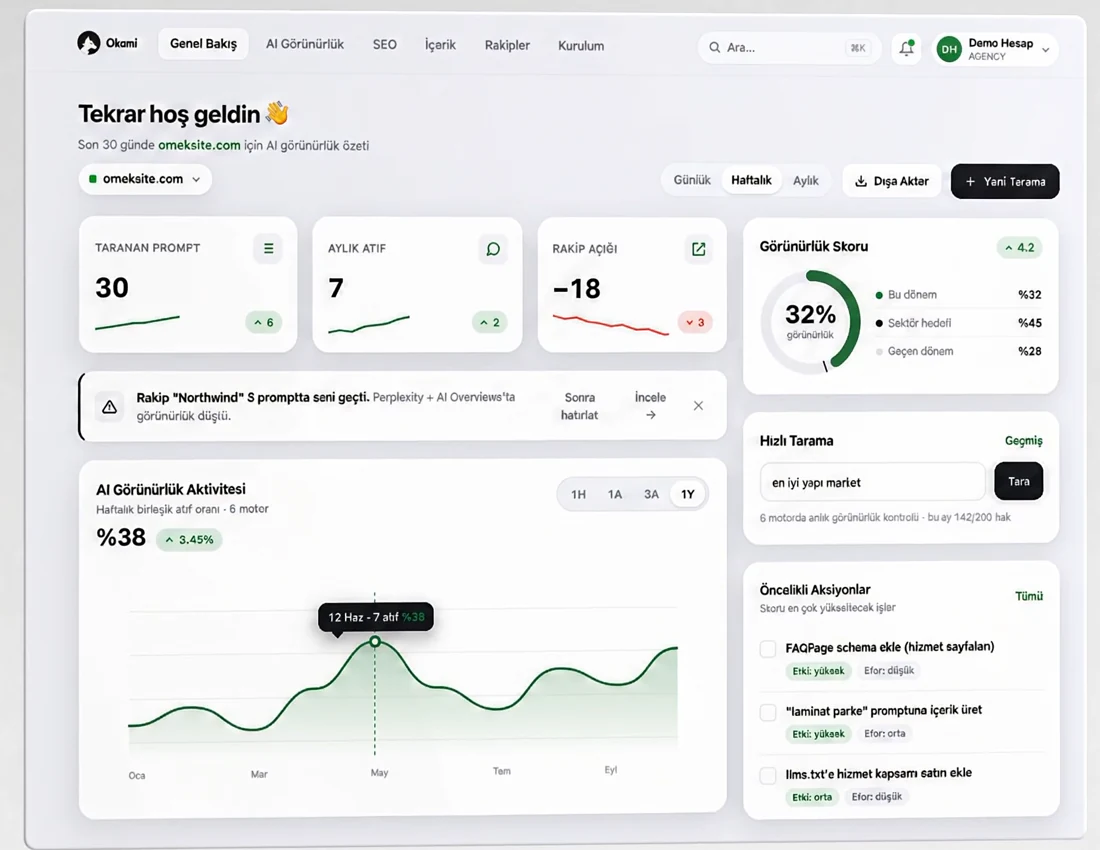This screenshot has width=1100, height=850.
Task: Select the 1Y chart range
Action: [688, 494]
